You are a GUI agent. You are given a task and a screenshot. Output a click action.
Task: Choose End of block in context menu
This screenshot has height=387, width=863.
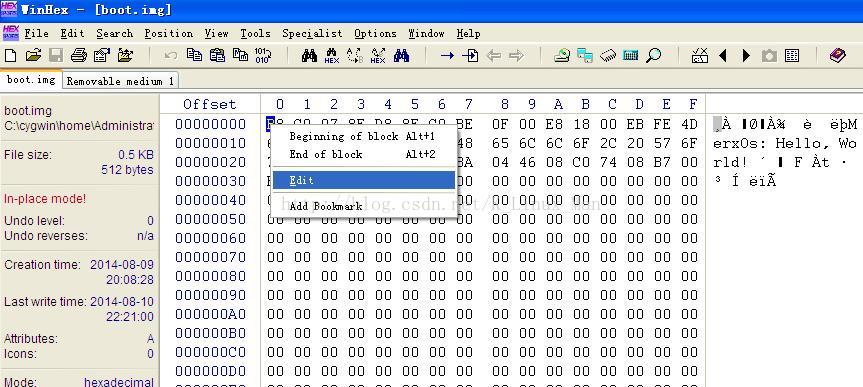(364, 155)
